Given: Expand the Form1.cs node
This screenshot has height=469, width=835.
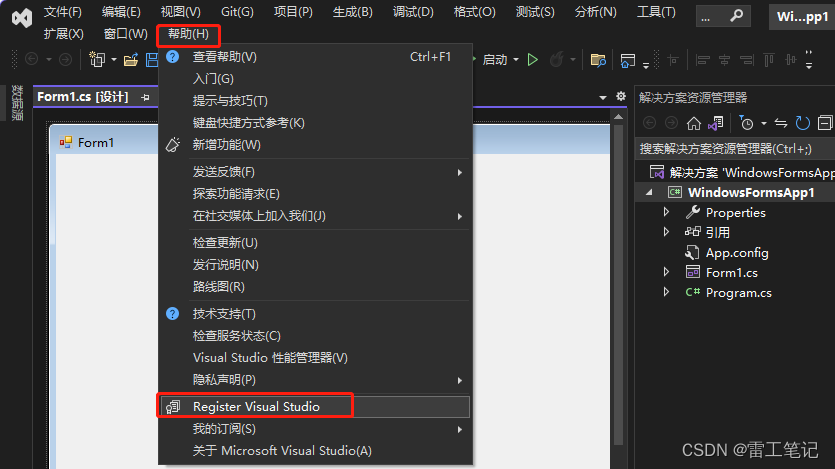Looking at the screenshot, I should (x=666, y=272).
